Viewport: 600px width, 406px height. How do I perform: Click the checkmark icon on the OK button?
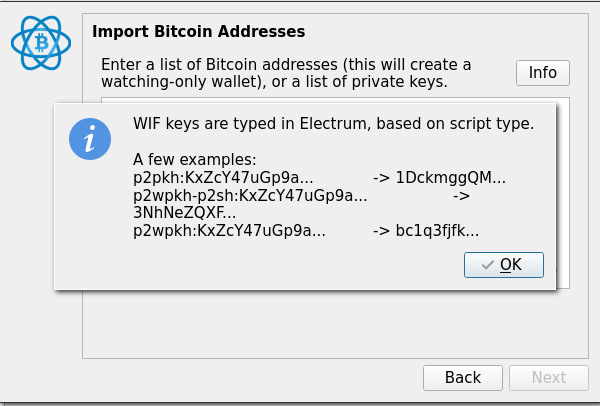pyautogui.click(x=487, y=265)
